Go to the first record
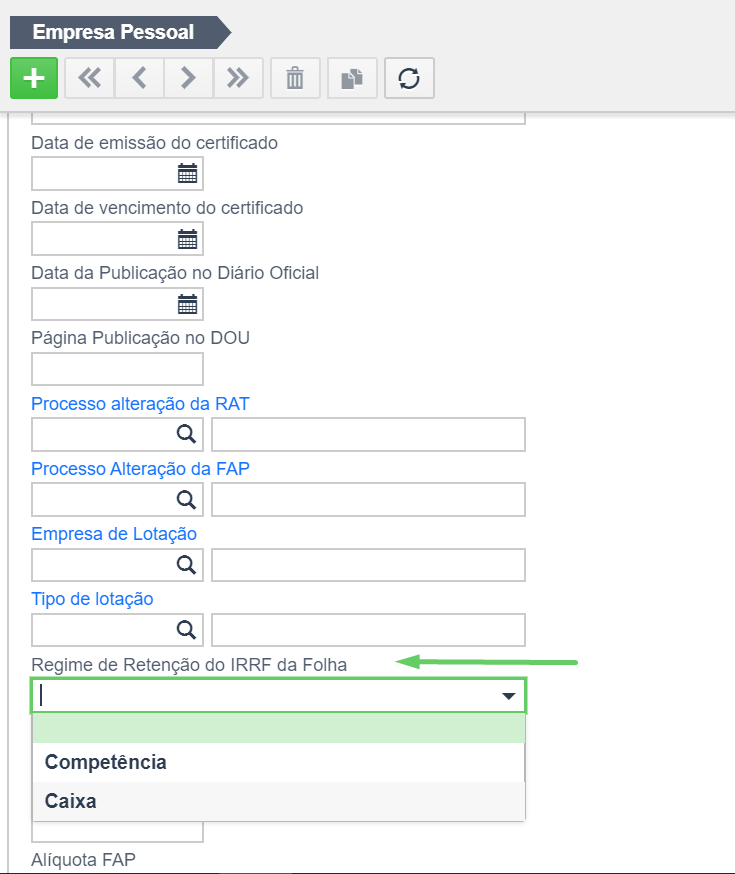 tap(90, 78)
